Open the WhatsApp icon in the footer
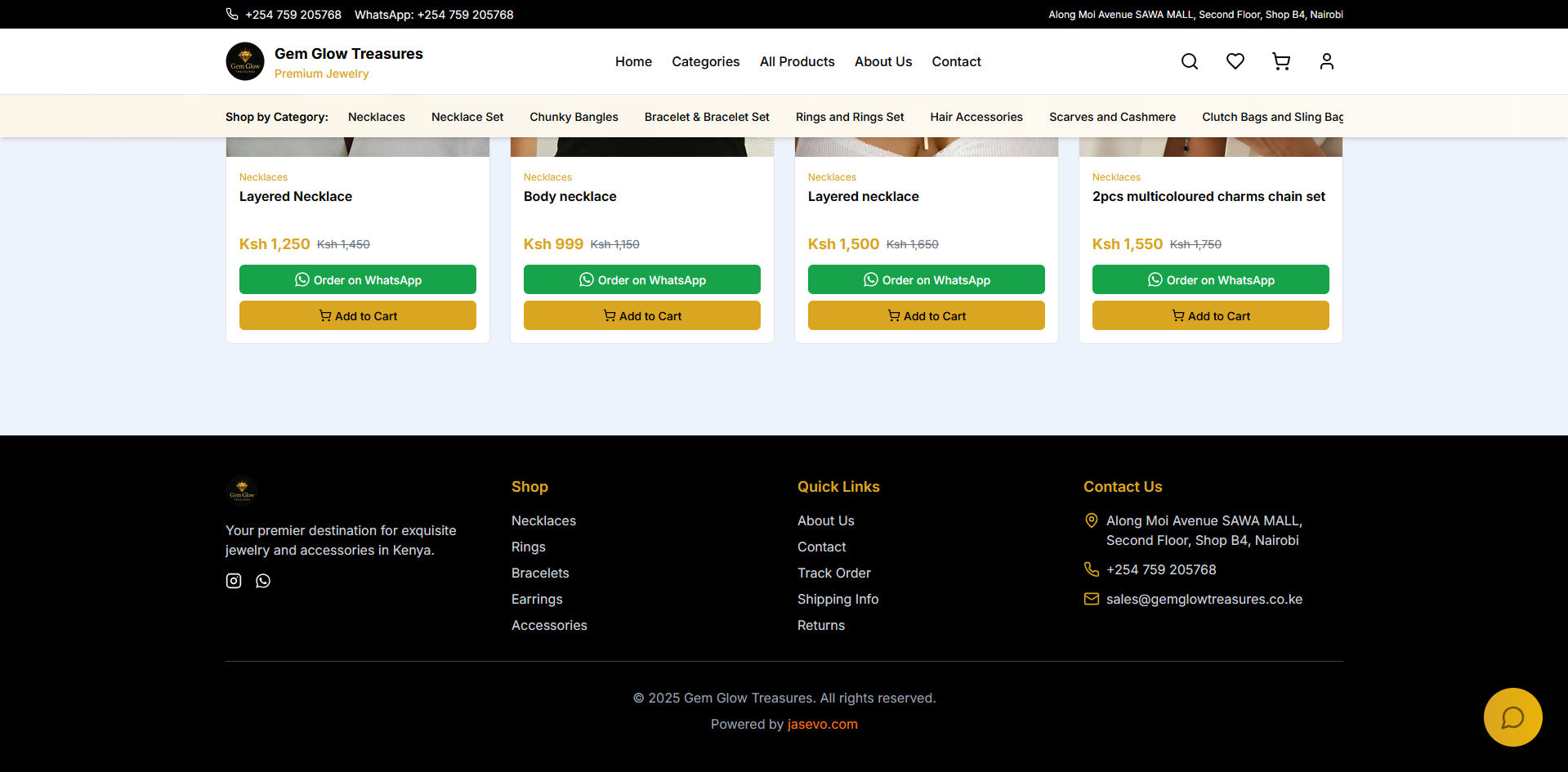The height and width of the screenshot is (772, 1568). pyautogui.click(x=263, y=581)
